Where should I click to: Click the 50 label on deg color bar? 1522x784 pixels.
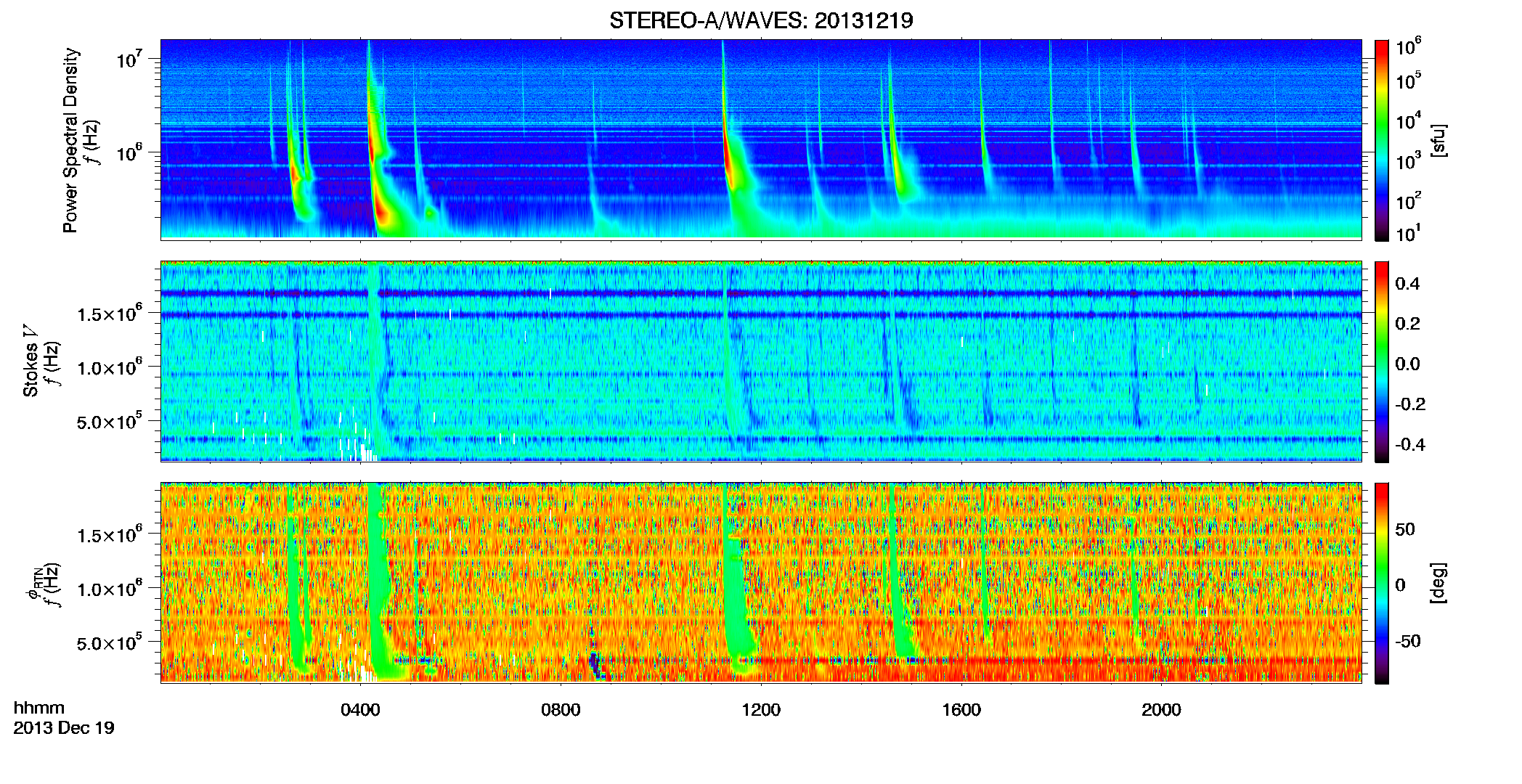[x=1405, y=529]
